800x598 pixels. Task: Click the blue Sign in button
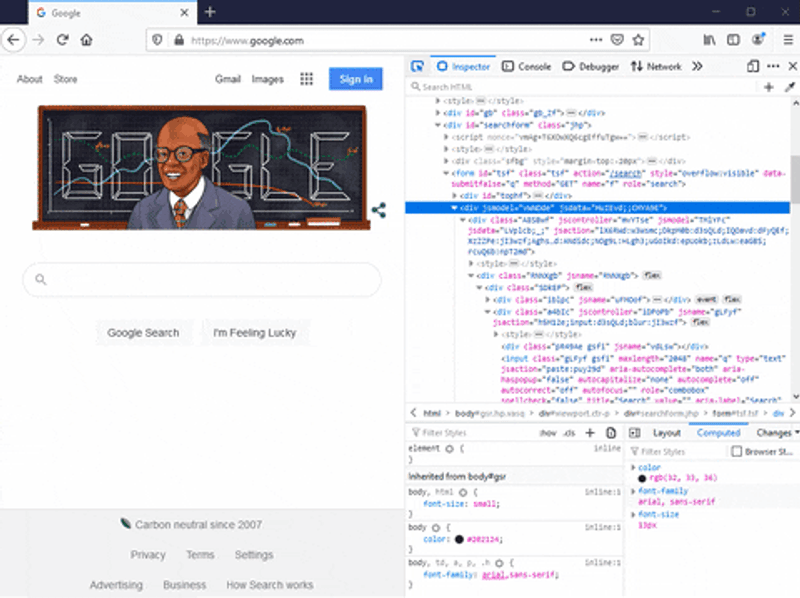(x=356, y=79)
